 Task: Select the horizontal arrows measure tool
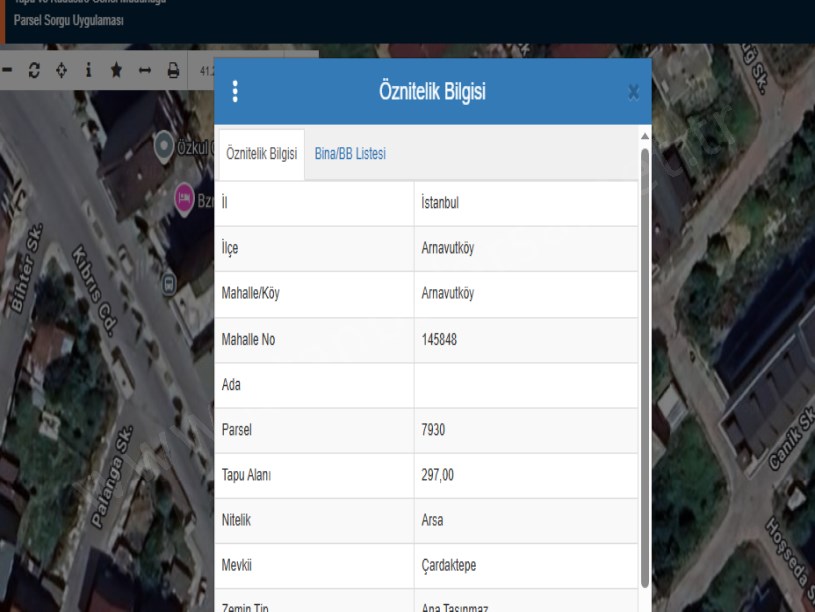click(x=144, y=71)
